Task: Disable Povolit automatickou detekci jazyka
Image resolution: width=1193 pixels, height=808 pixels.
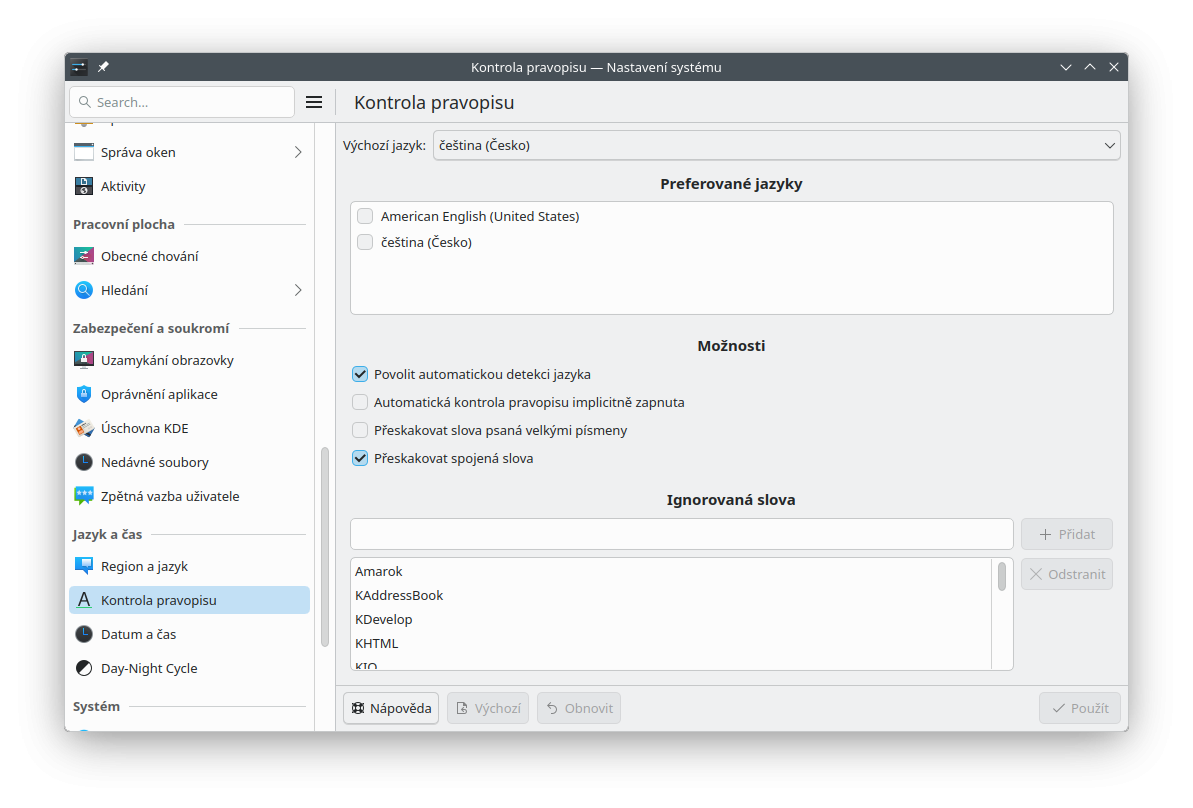Action: click(360, 374)
